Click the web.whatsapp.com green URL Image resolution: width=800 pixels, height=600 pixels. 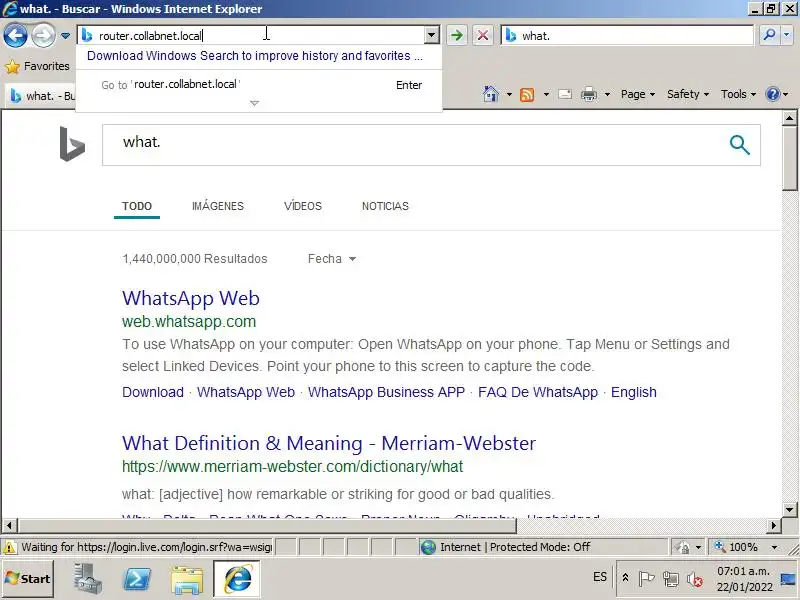coord(189,321)
